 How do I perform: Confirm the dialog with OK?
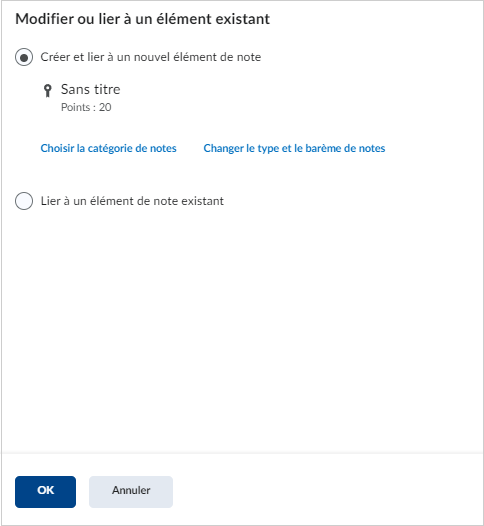point(45,491)
